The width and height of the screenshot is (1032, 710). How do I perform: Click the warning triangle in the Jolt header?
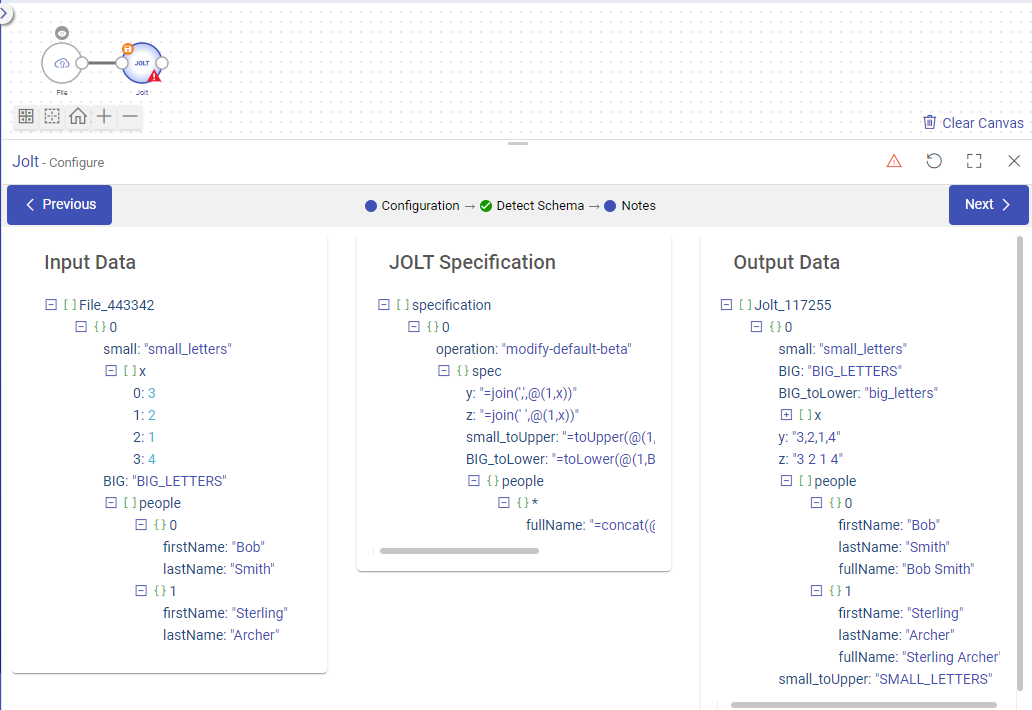[x=894, y=160]
